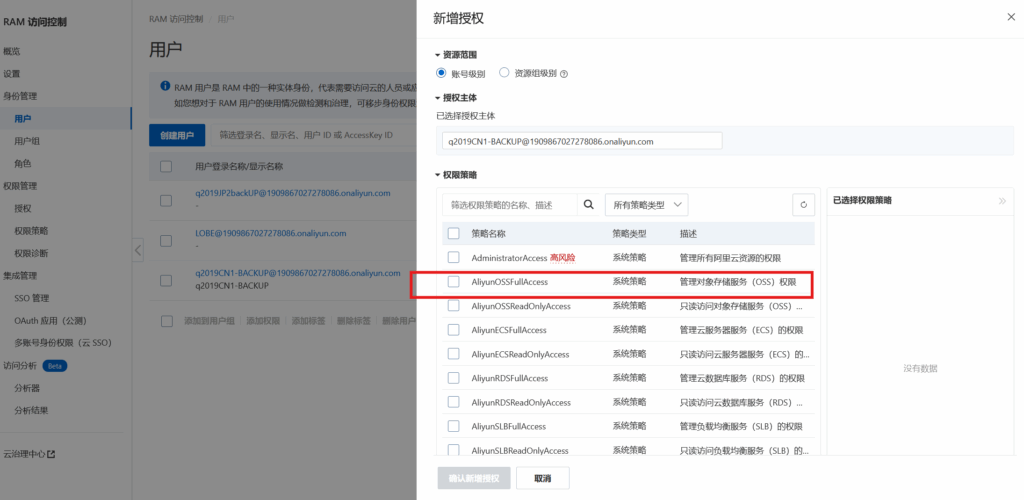Go to 权限策略 in the sidebar menu

point(30,230)
